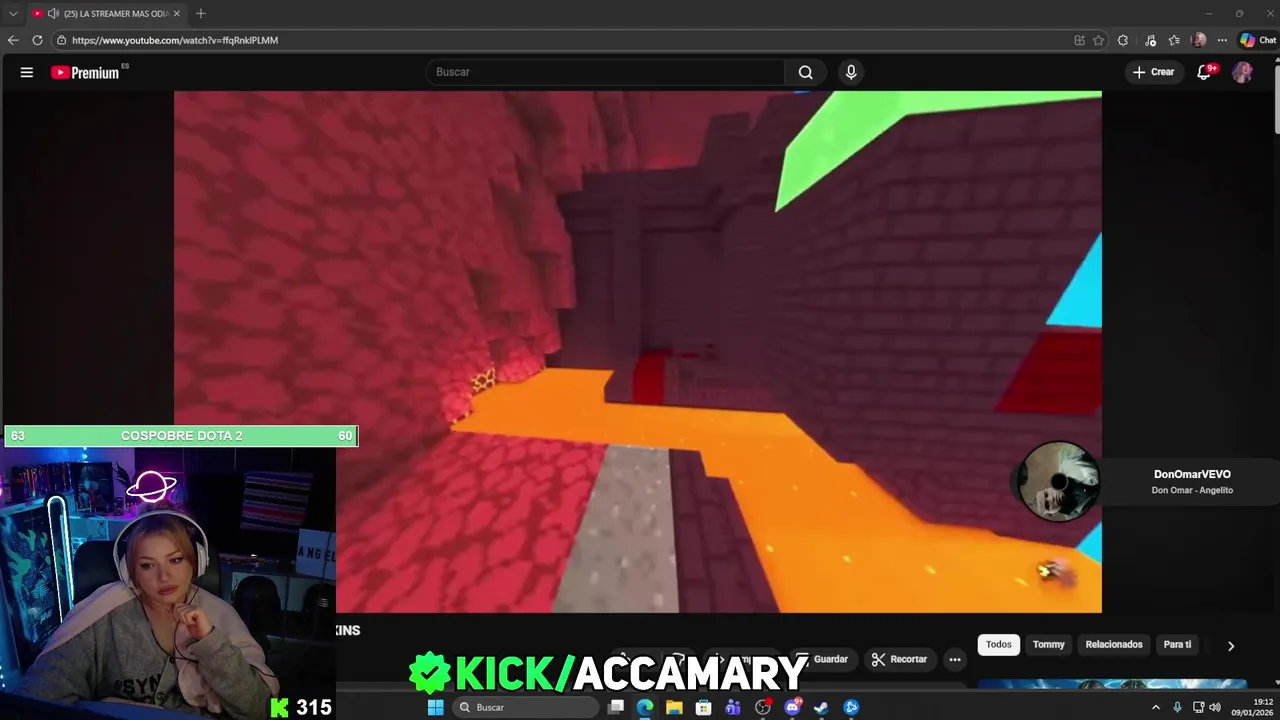Select the address bar URL

175,40
